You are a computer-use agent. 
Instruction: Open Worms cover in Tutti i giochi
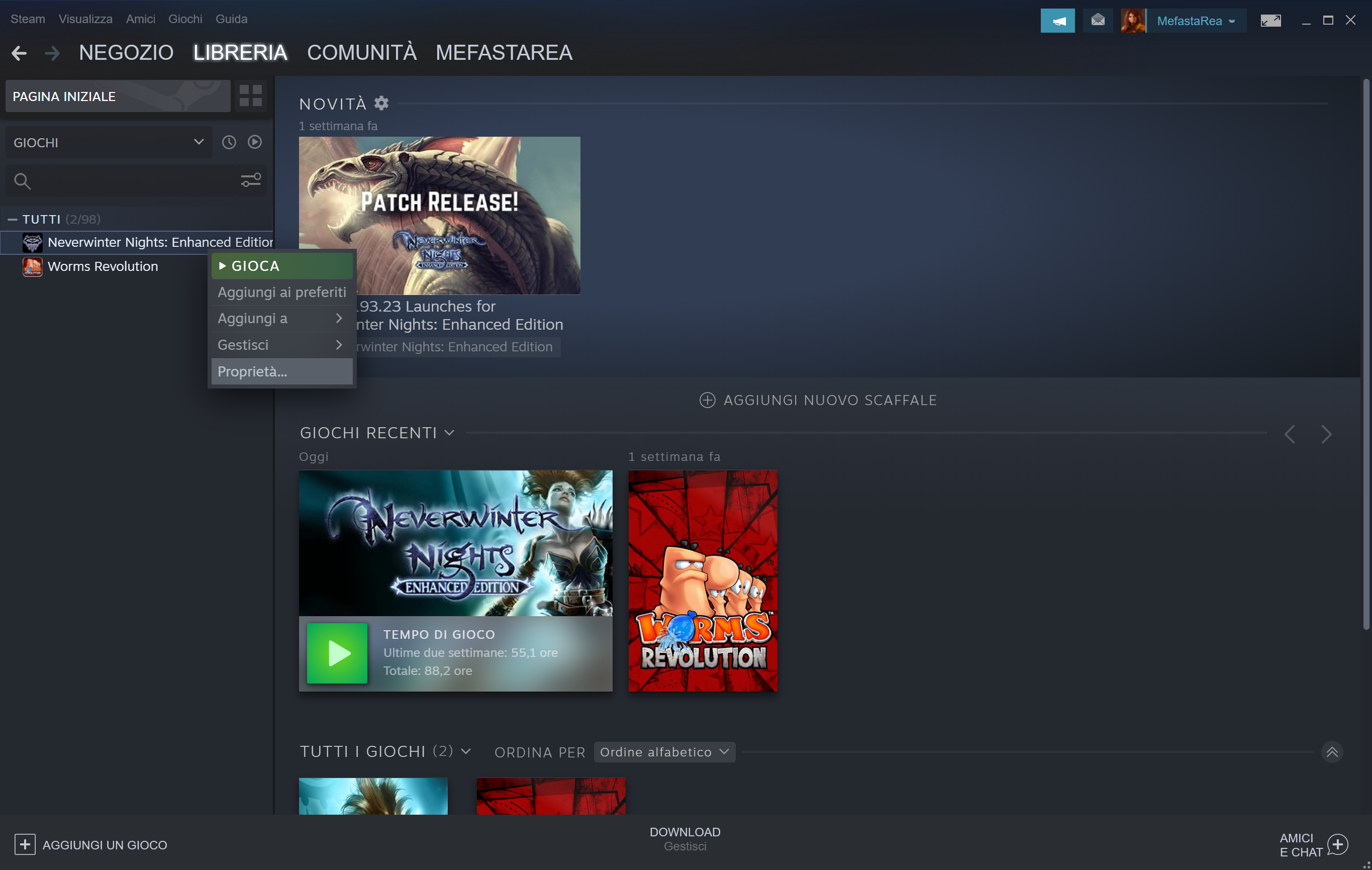[551, 796]
